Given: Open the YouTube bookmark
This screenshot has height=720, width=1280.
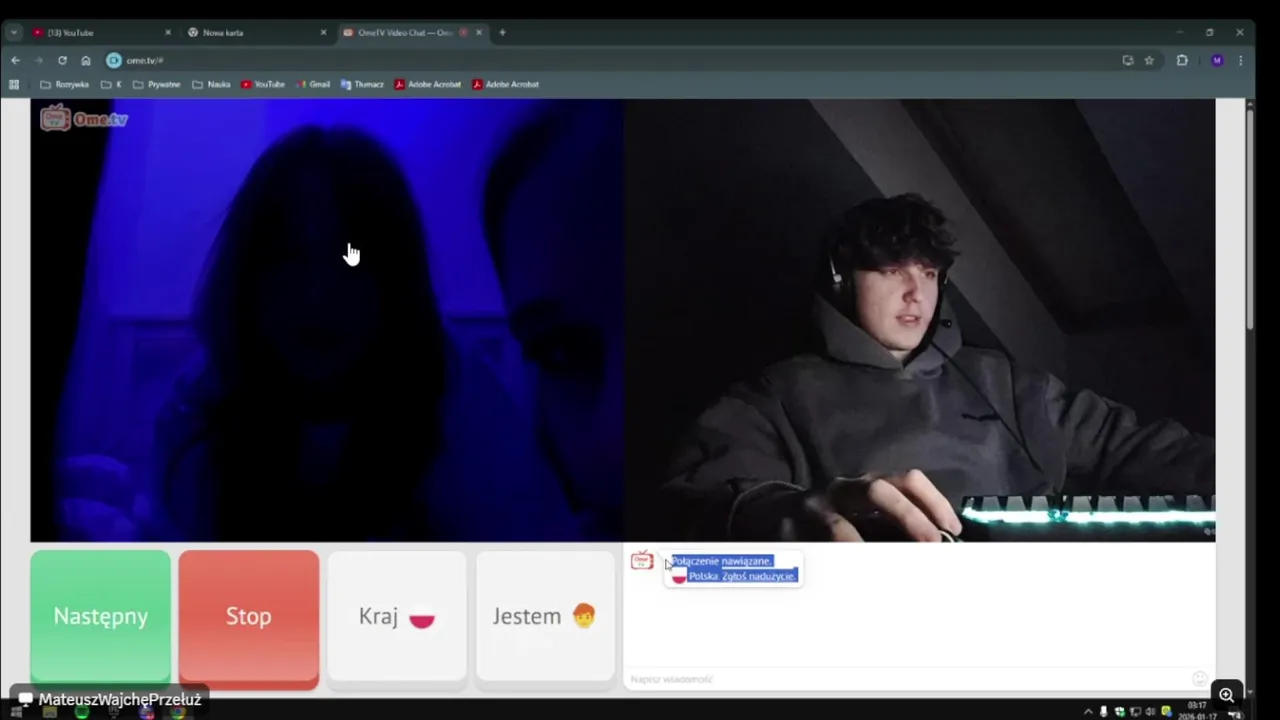Looking at the screenshot, I should coord(263,84).
